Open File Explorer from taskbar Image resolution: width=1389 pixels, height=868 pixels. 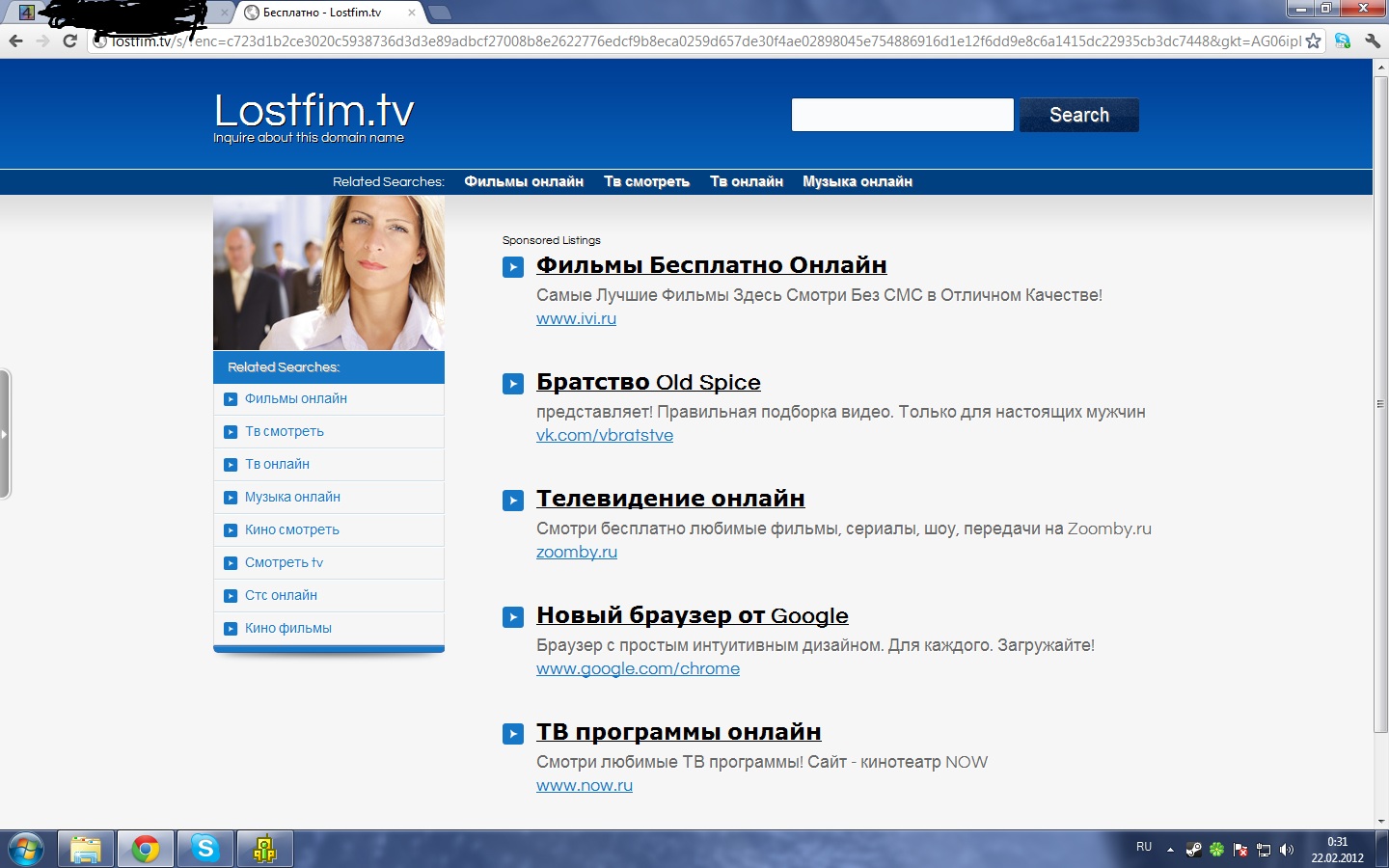[x=86, y=849]
